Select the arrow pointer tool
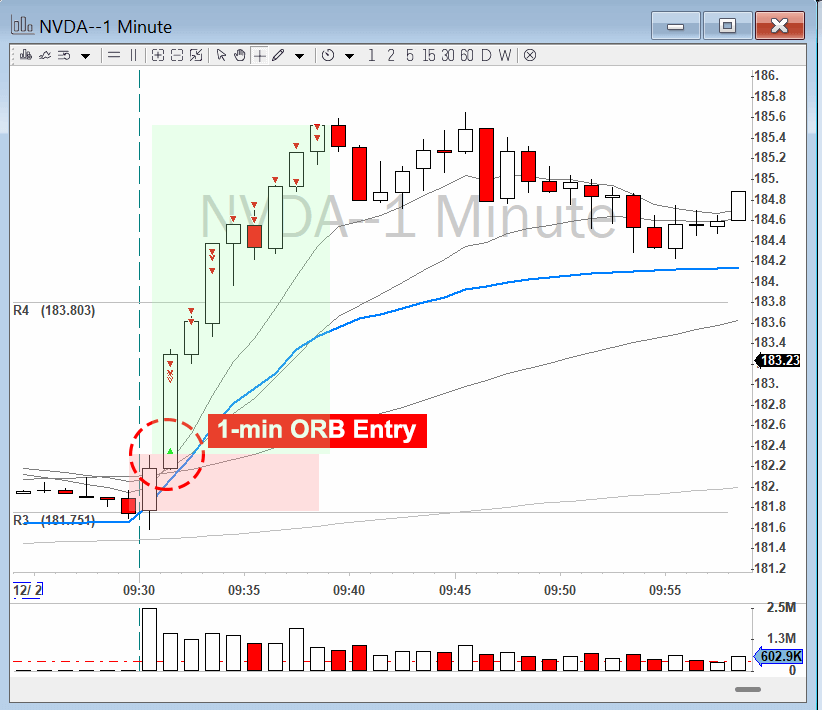This screenshot has width=822, height=710. (x=222, y=55)
